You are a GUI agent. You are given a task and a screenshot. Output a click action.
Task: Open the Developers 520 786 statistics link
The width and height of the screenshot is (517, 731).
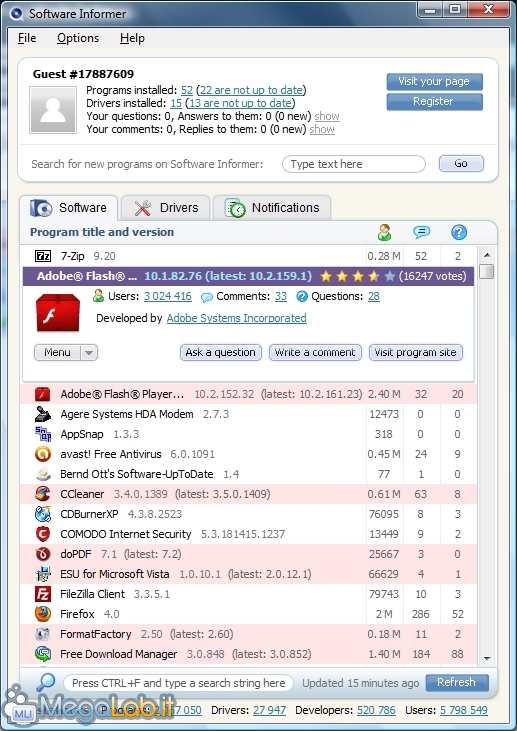click(376, 710)
